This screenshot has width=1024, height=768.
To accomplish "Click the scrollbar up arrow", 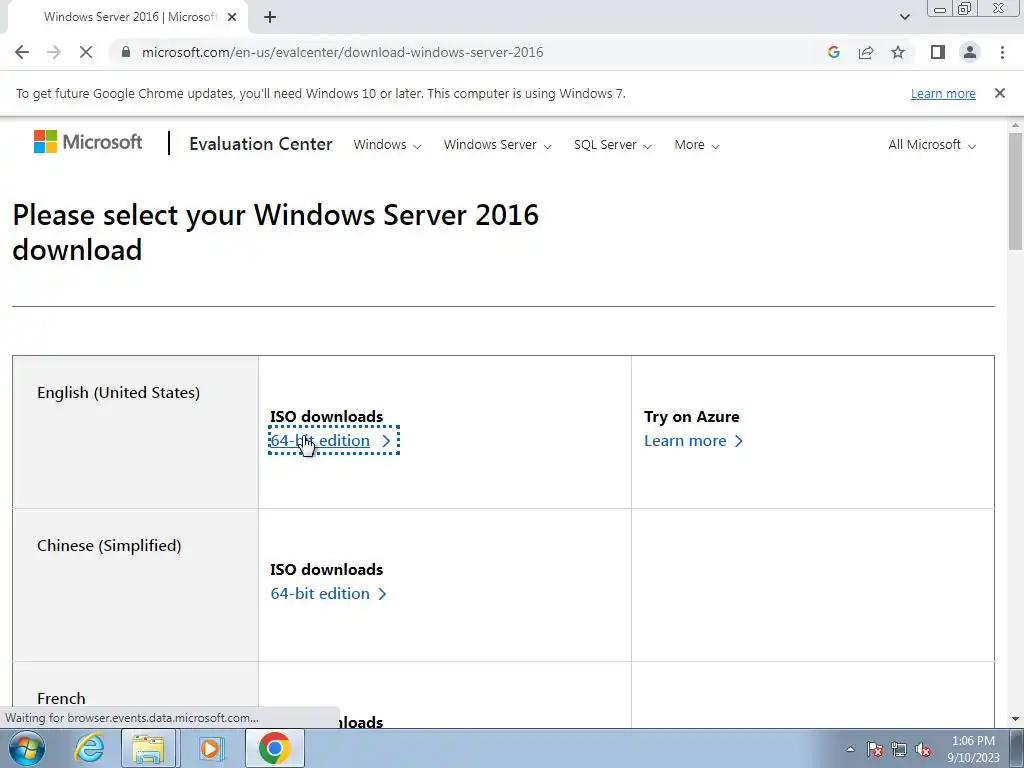I will [1015, 125].
